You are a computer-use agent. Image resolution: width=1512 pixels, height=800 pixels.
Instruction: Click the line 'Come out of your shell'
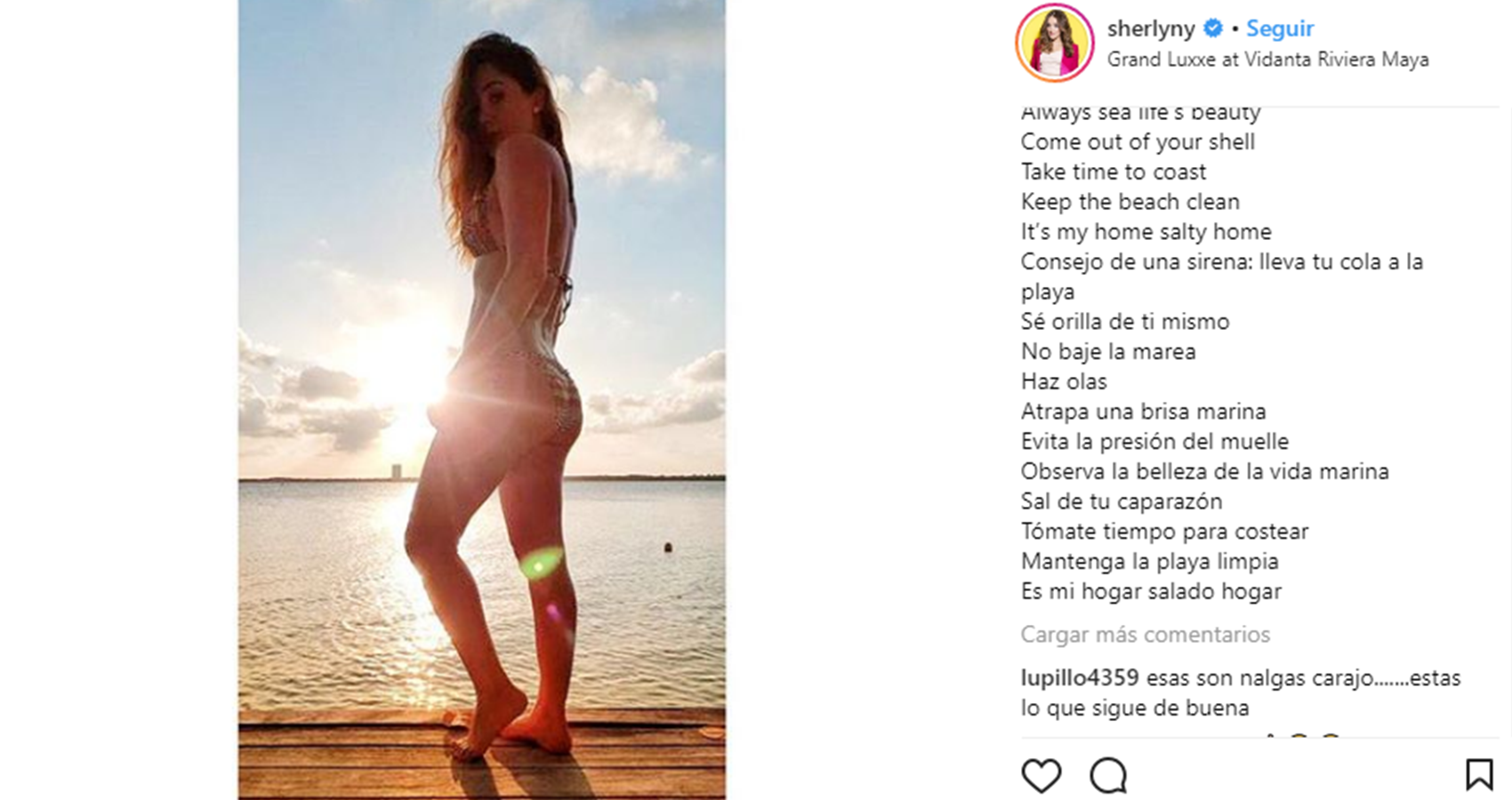pyautogui.click(x=1138, y=142)
